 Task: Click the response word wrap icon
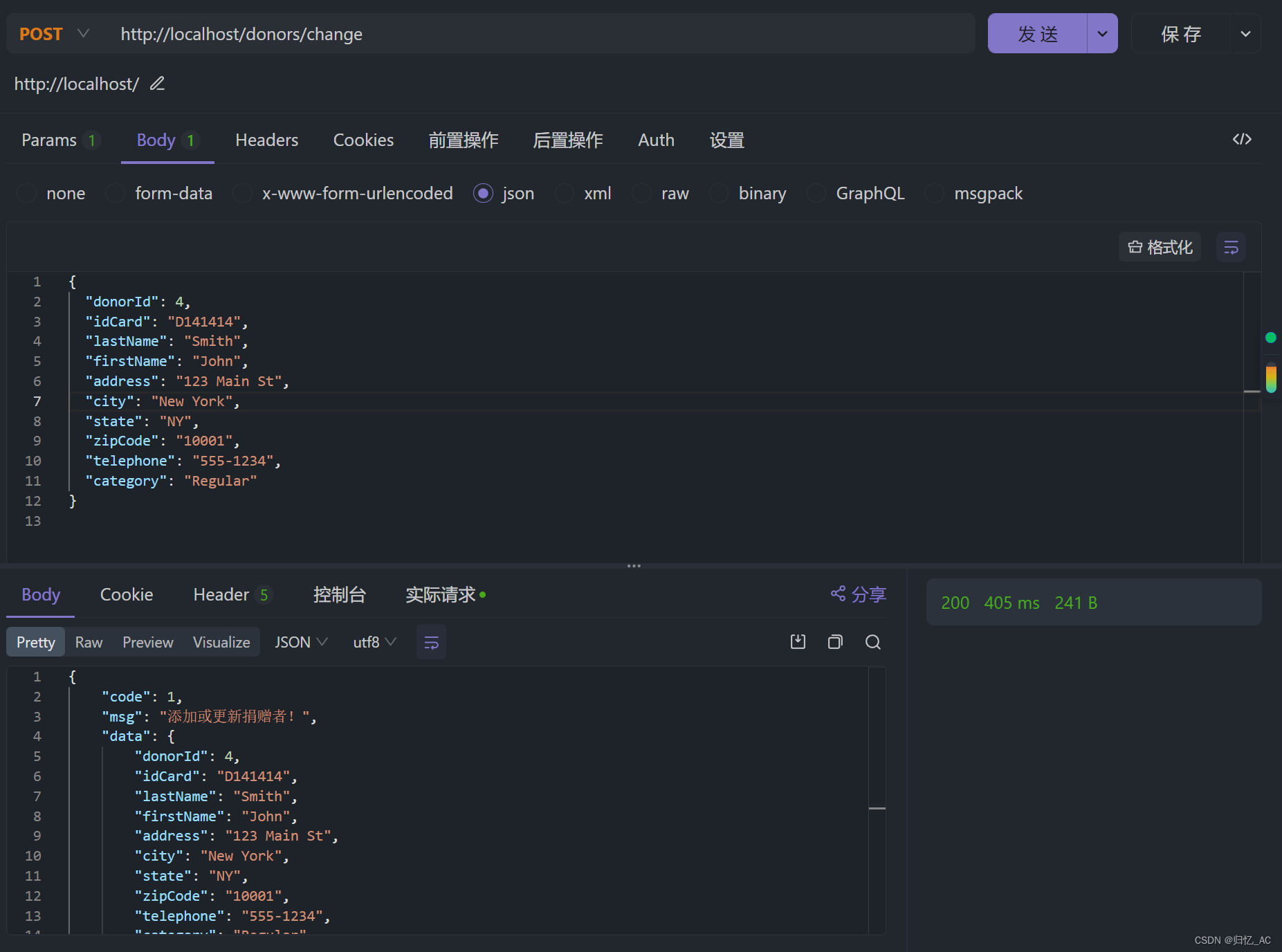click(x=431, y=642)
